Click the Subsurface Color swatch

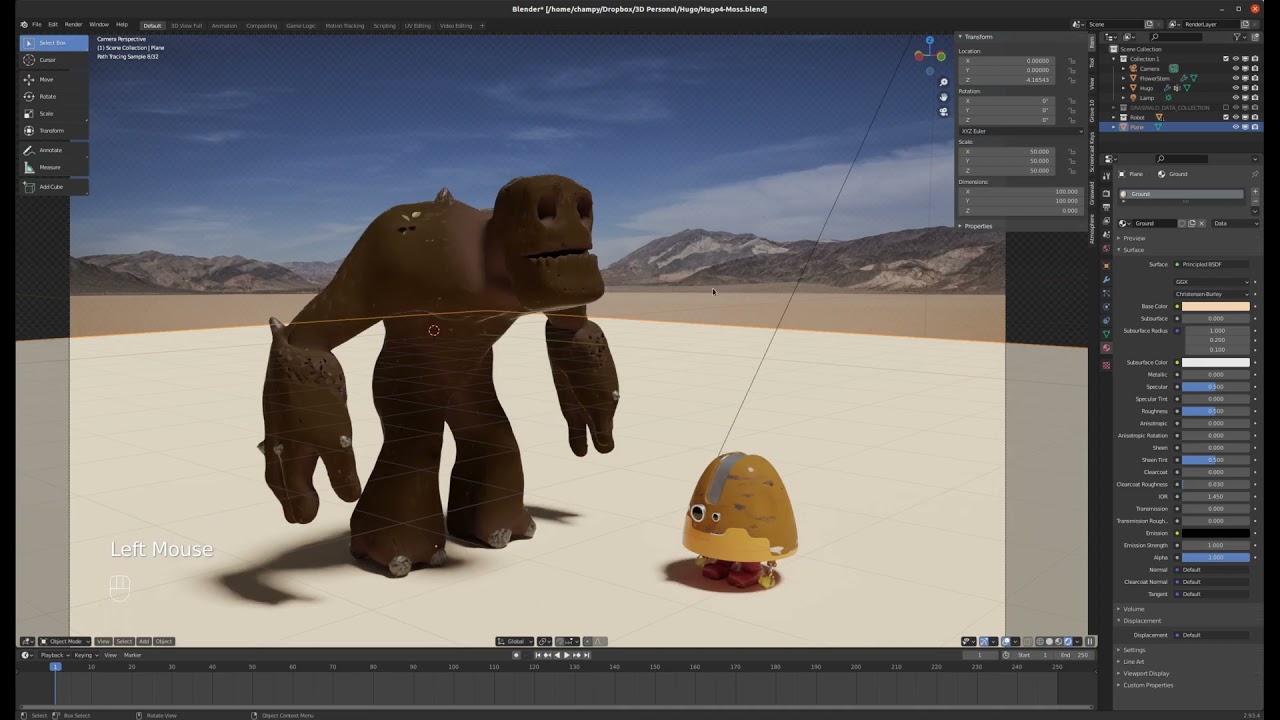[1216, 362]
